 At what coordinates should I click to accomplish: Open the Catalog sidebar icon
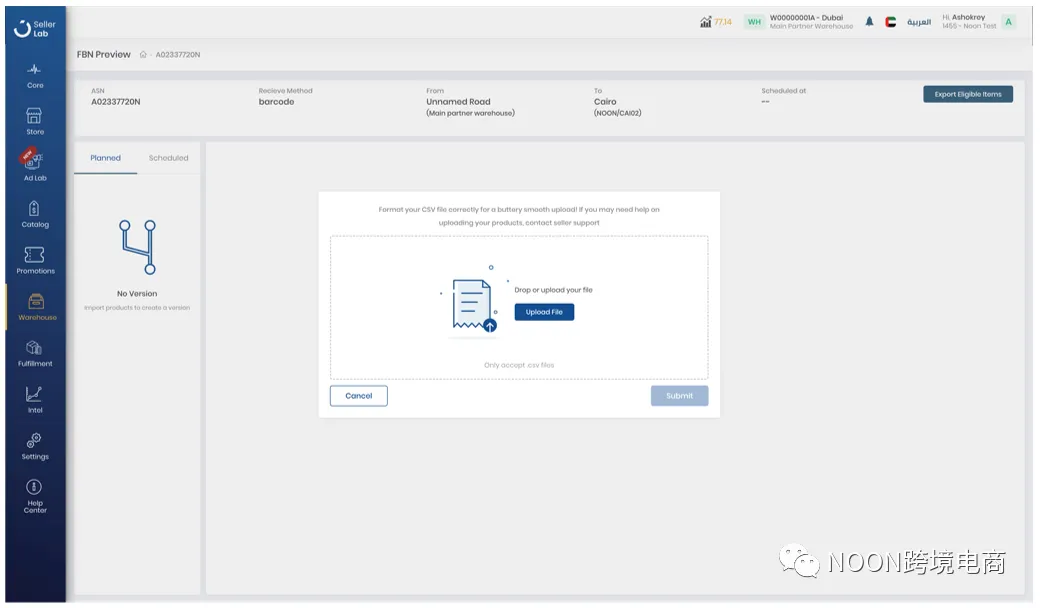tap(35, 212)
